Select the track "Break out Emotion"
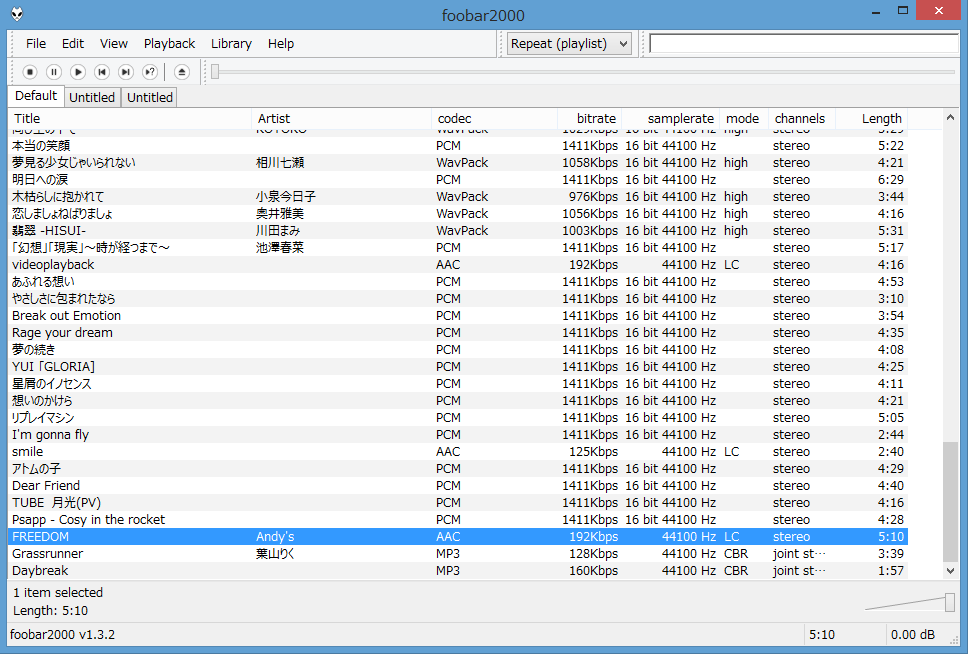This screenshot has height=654, width=968. [457, 316]
